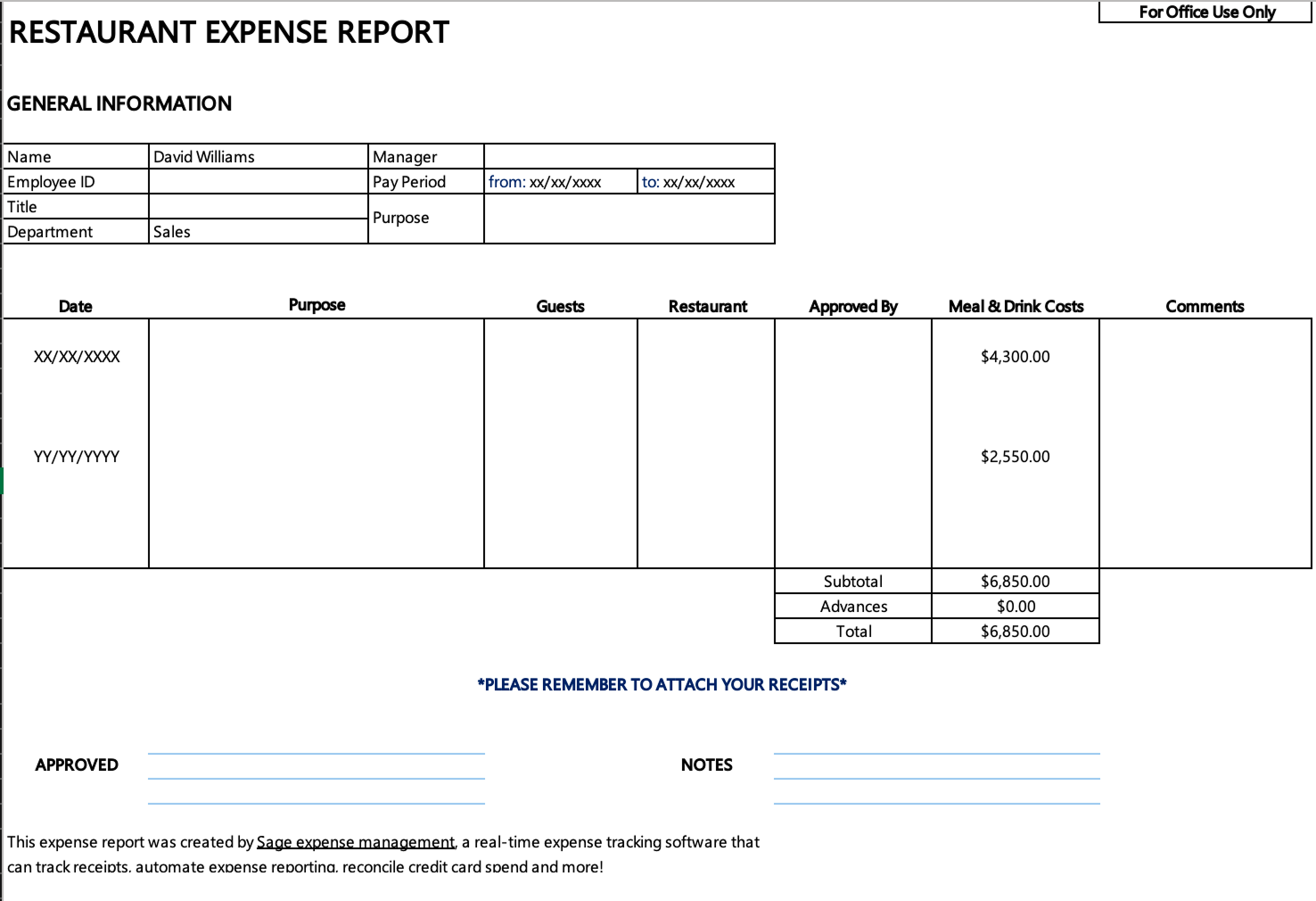Select the $2,550.00 Meal & Drink Costs cell
1316x901 pixels.
click(1015, 456)
